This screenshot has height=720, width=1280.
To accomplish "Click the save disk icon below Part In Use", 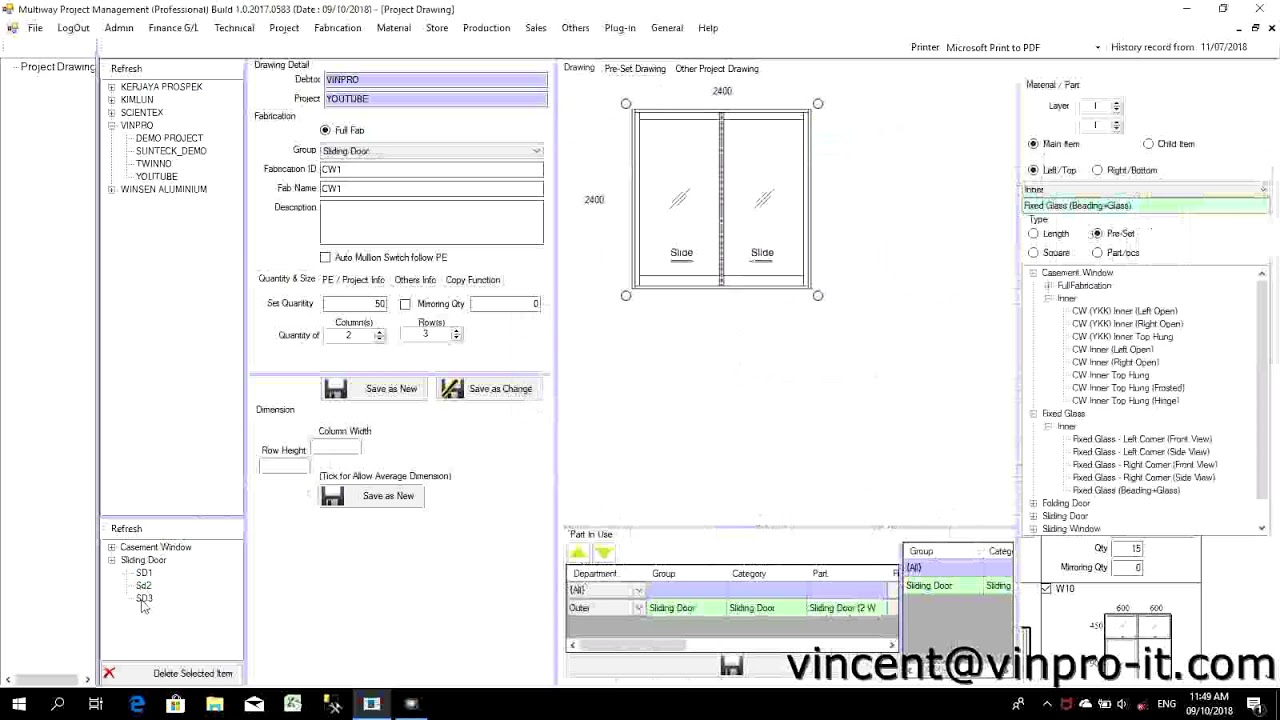I will pyautogui.click(x=731, y=665).
